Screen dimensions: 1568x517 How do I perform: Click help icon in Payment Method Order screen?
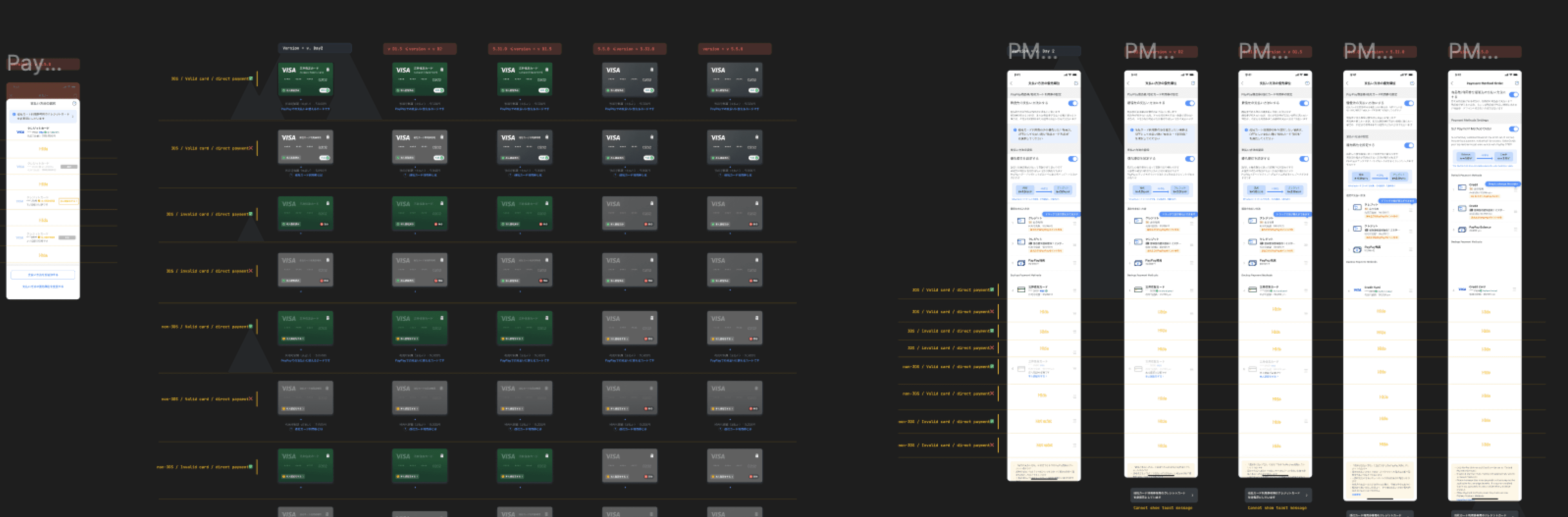coord(1516,83)
